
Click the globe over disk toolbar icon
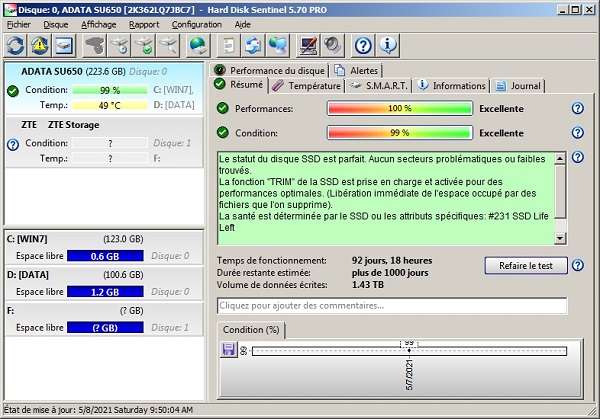(198, 45)
